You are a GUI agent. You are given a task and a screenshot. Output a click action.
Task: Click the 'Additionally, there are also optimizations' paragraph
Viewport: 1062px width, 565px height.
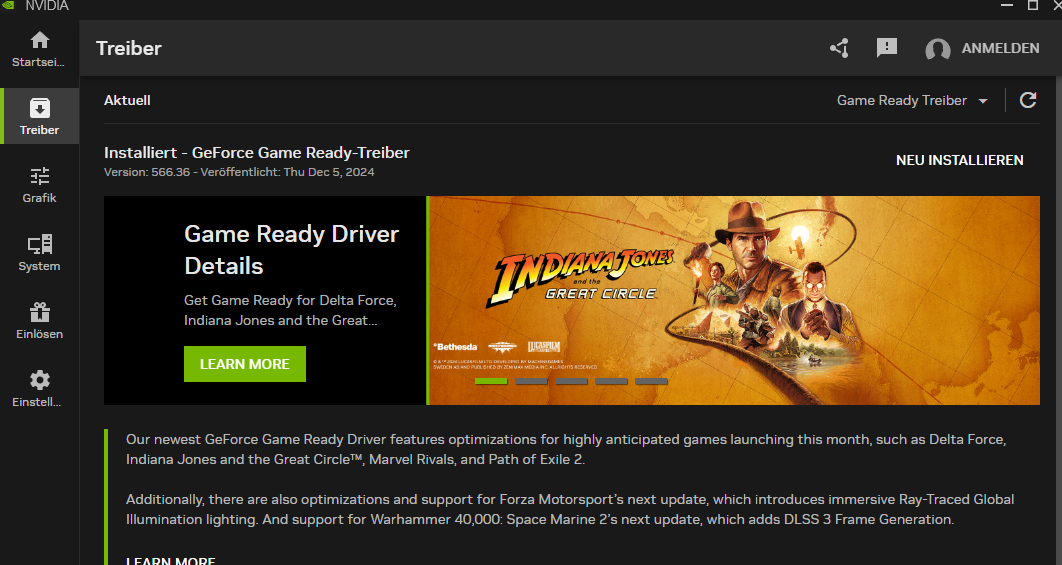pos(570,509)
